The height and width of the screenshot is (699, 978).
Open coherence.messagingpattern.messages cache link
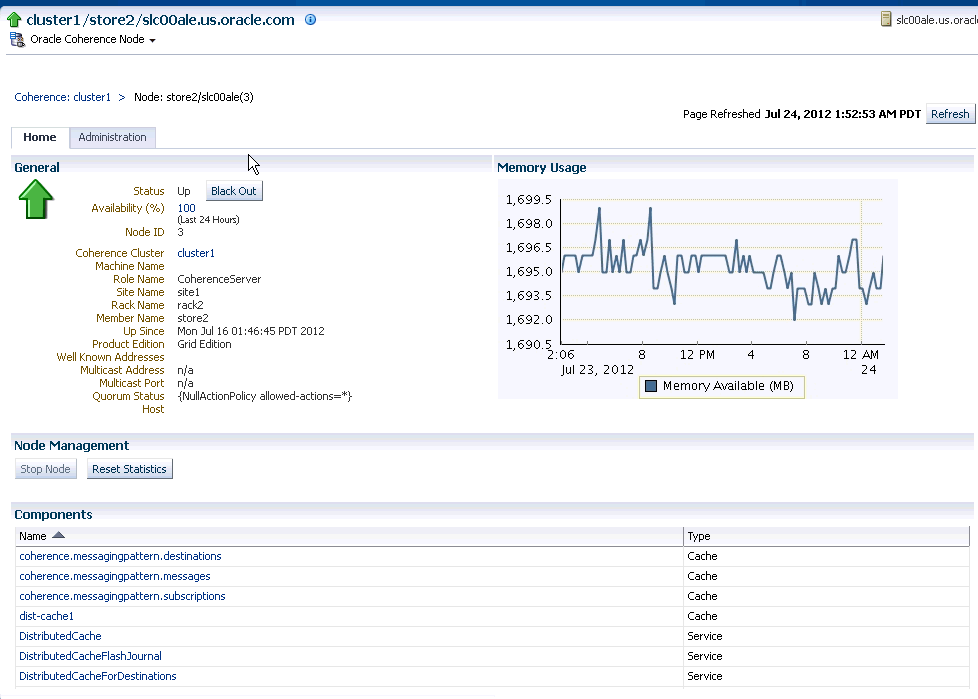pos(115,576)
